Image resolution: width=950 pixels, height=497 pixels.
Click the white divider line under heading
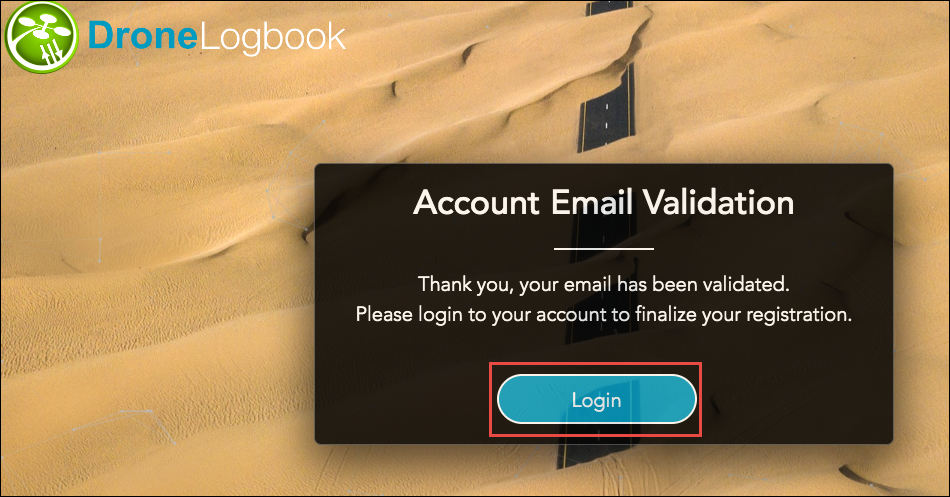pos(603,248)
